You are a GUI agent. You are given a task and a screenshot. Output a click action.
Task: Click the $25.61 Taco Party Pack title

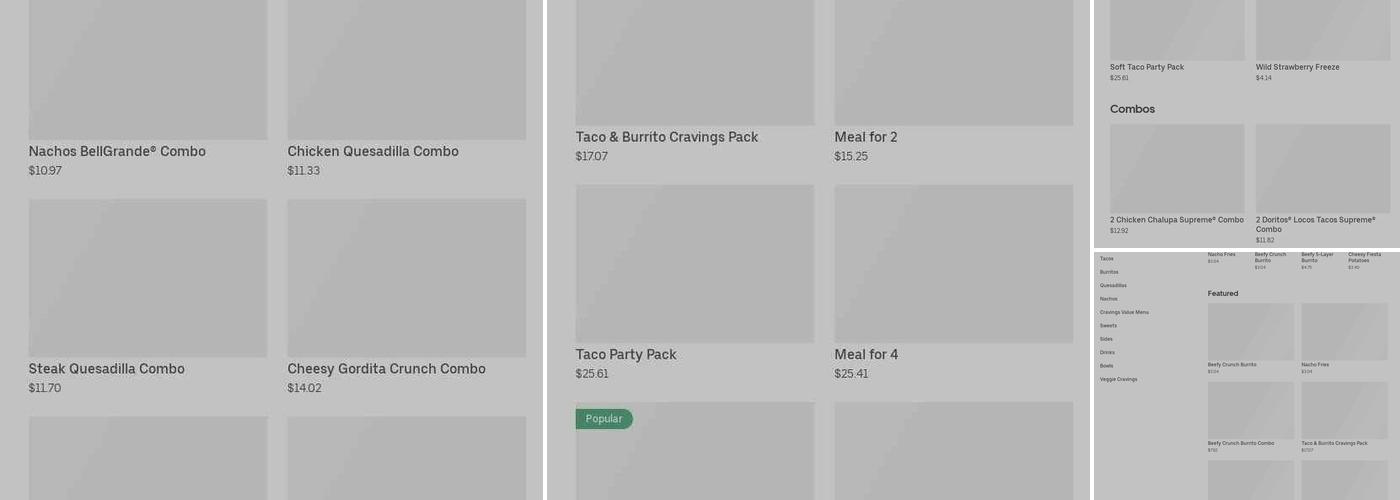click(x=626, y=355)
